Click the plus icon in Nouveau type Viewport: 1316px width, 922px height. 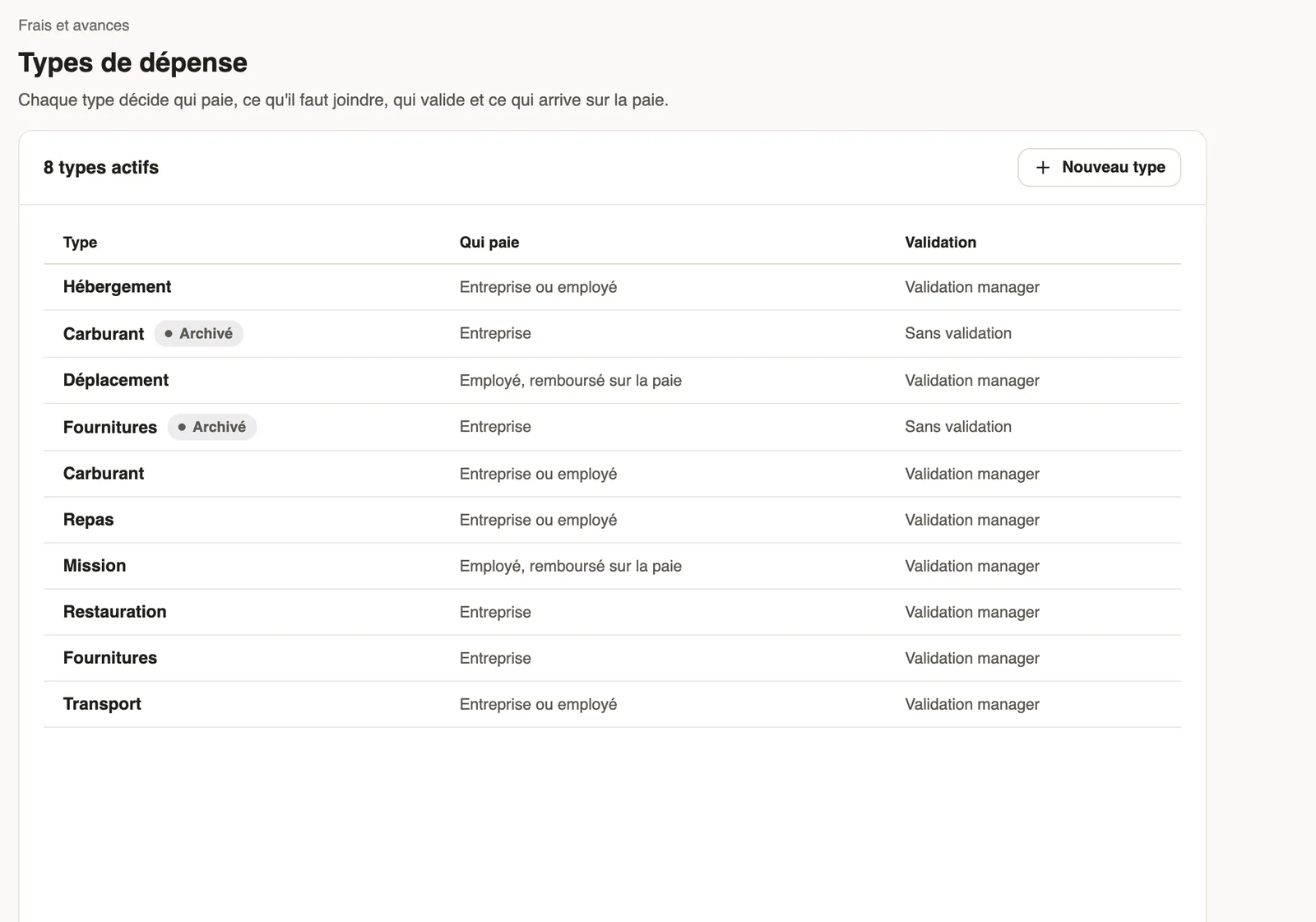point(1043,168)
